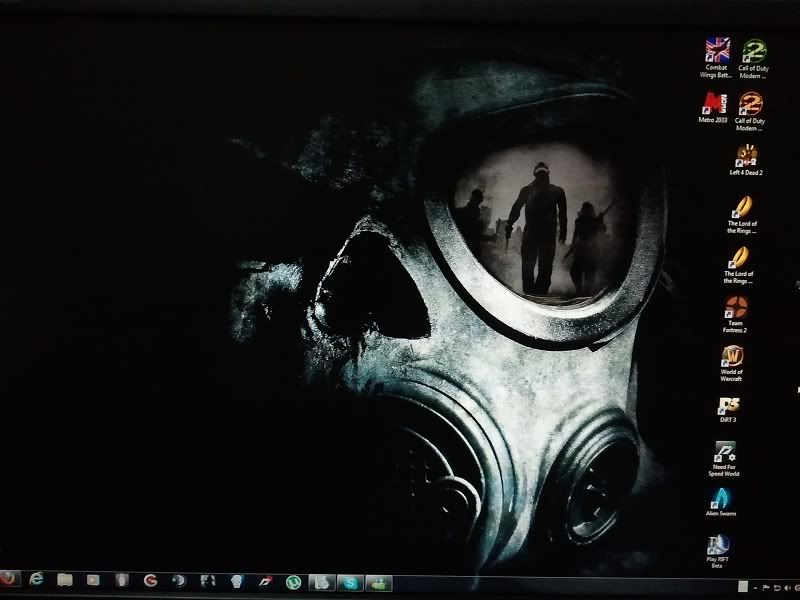This screenshot has height=600, width=800.
Task: Open the Play RIFT Beta shortcut
Action: tap(717, 552)
